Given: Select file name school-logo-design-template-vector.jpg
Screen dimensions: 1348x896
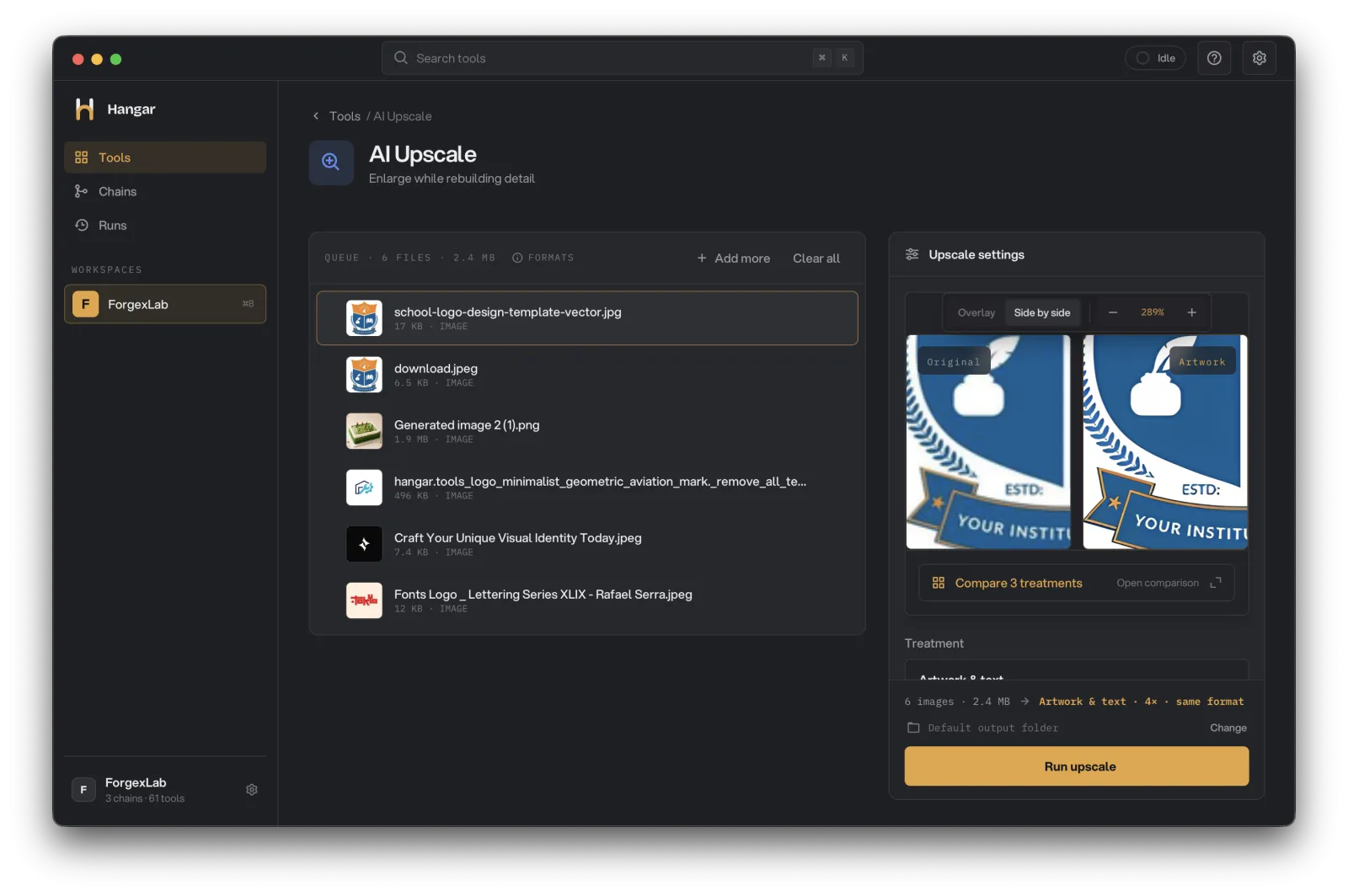Looking at the screenshot, I should pyautogui.click(x=508, y=312).
